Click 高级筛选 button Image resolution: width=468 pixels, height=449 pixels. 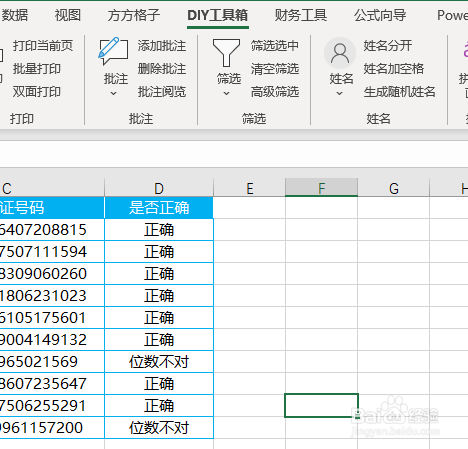pyautogui.click(x=275, y=92)
